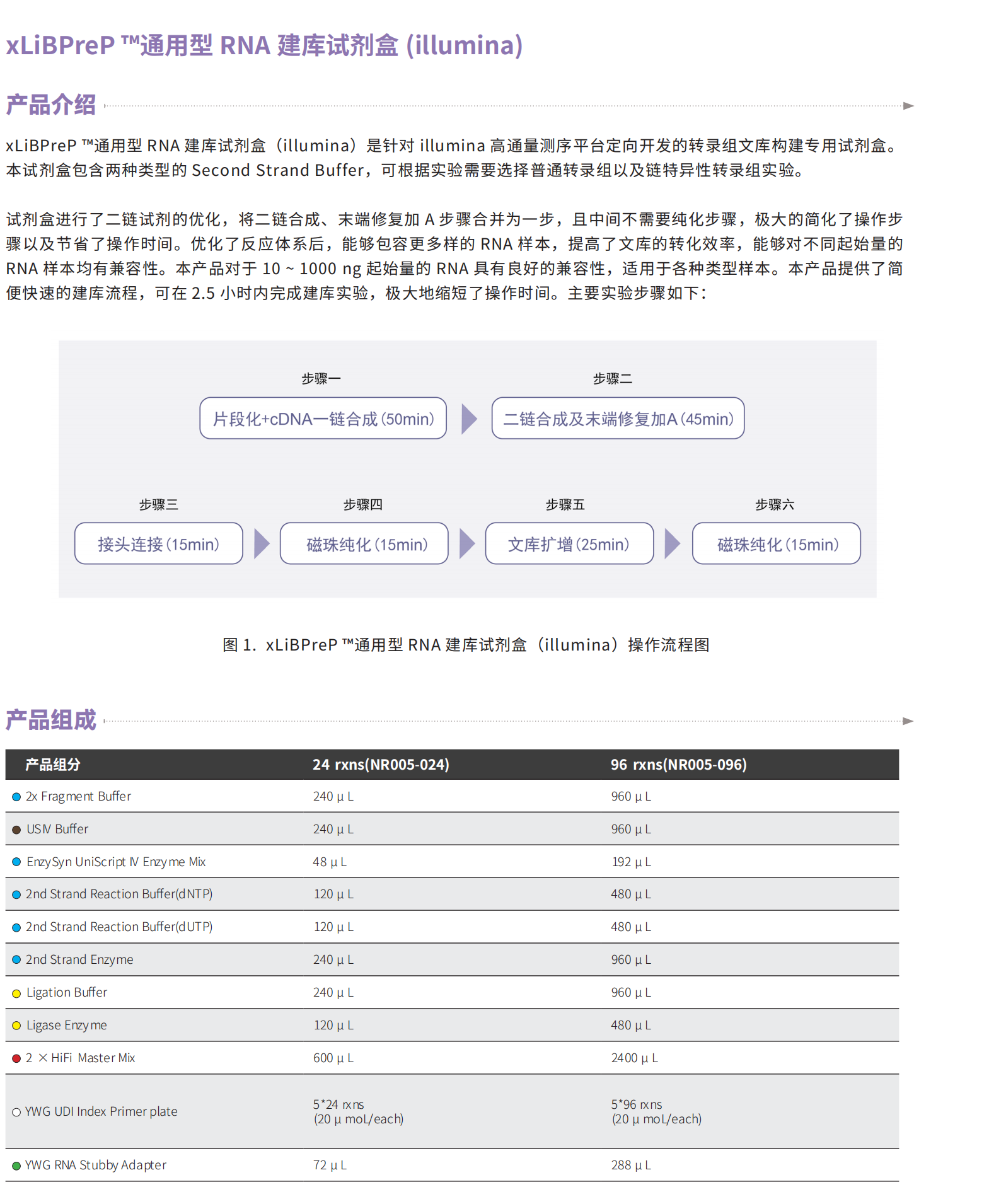Click the blue dot beside 2nd Strand Reaction Buffer(dUTP)
Viewport: 989px width, 1204px height.
[16, 927]
